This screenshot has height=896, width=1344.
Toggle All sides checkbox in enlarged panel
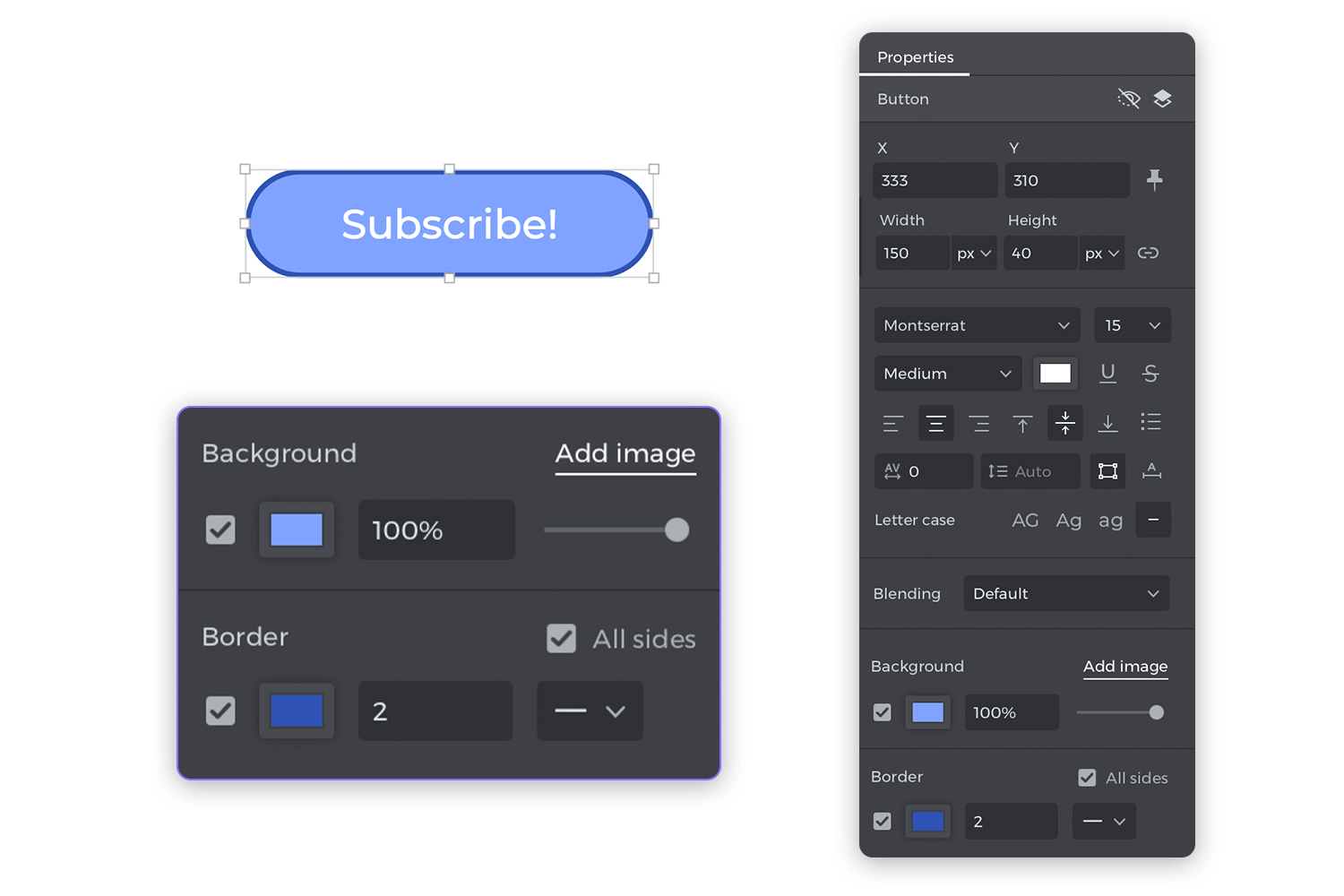click(x=562, y=638)
